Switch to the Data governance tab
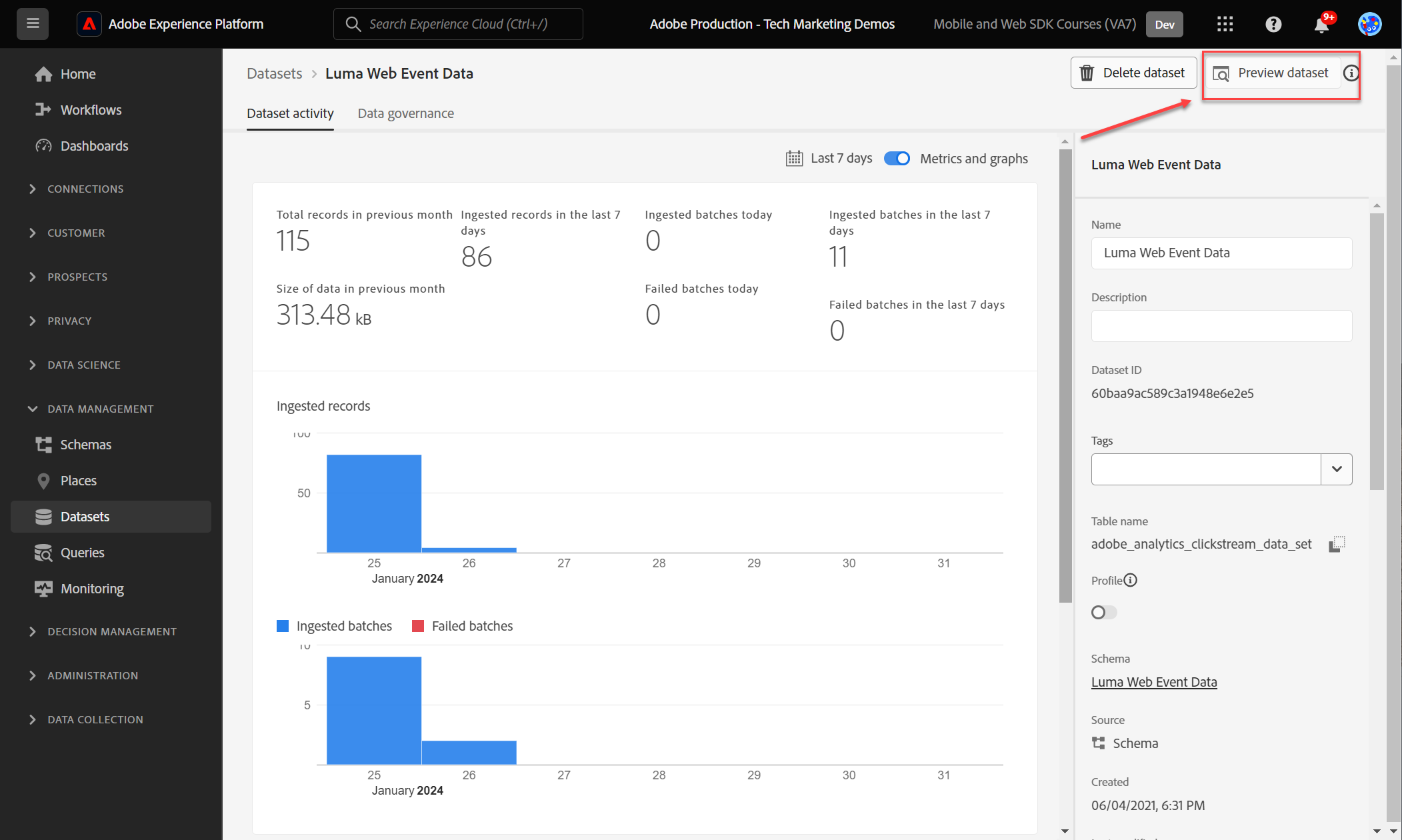 point(405,113)
